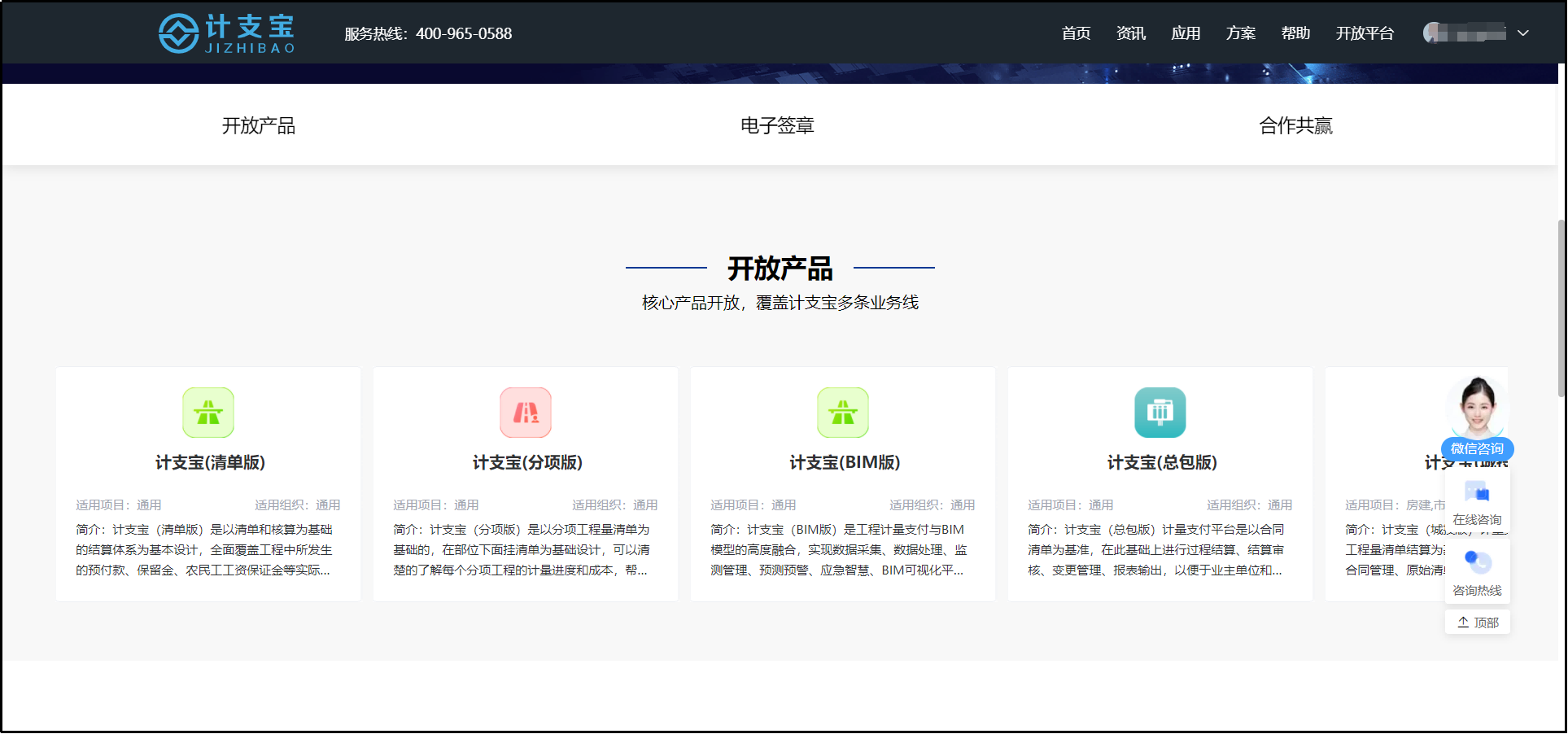Click the 清单版 description starting 简介：计支宝（清单版）
Image resolution: width=1568 pixels, height=734 pixels.
point(204,550)
